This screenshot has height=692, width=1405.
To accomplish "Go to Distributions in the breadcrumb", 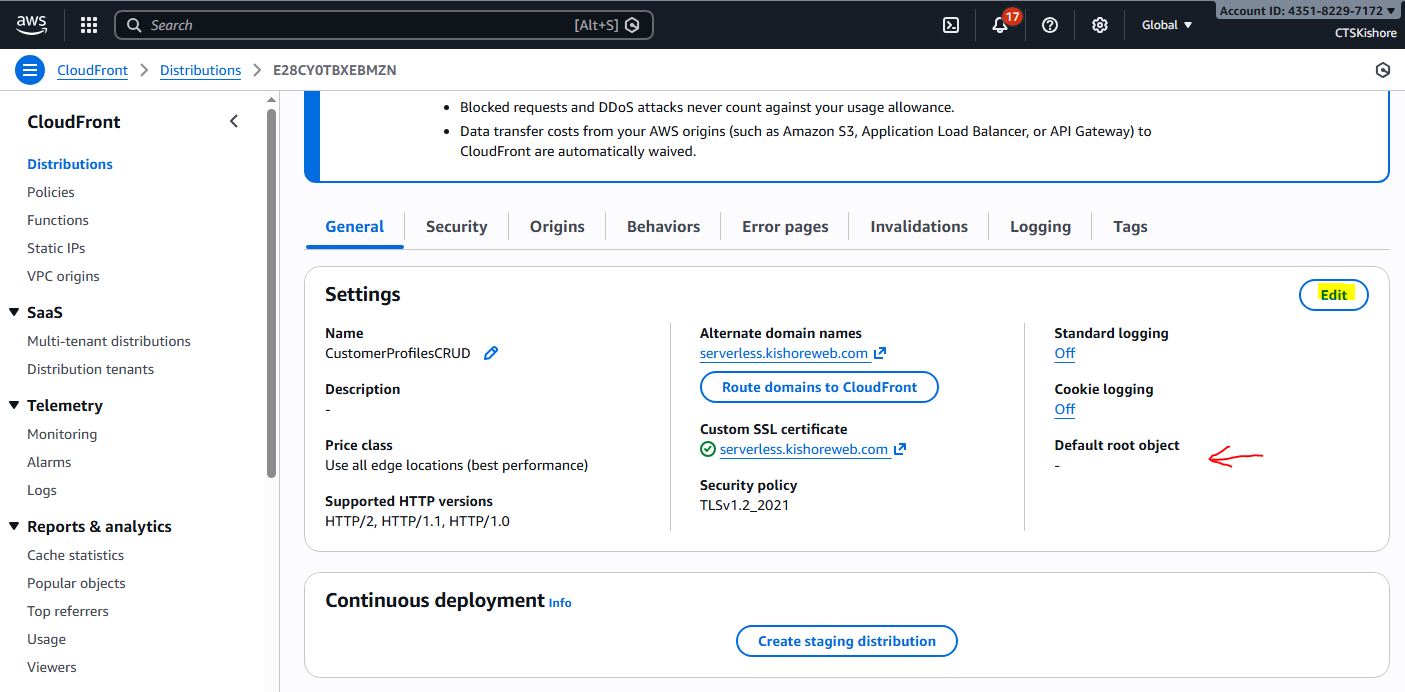I will click(200, 70).
